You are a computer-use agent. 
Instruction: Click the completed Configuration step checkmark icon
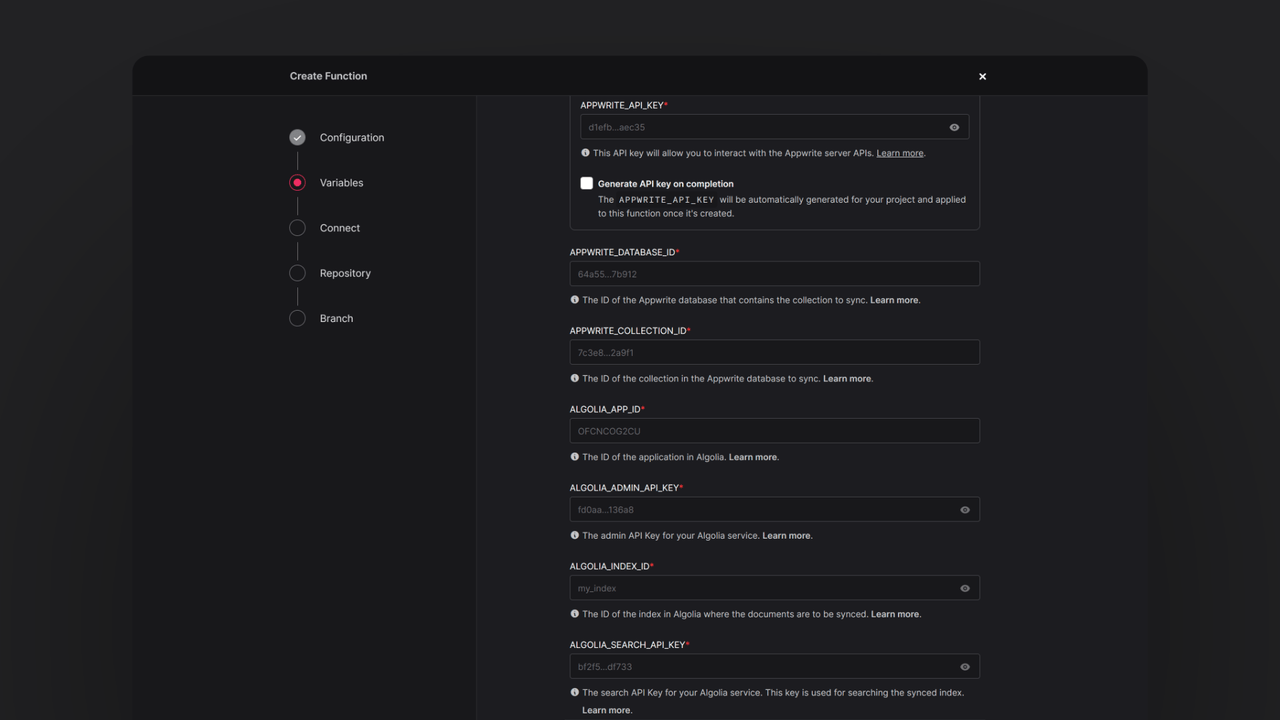297,137
